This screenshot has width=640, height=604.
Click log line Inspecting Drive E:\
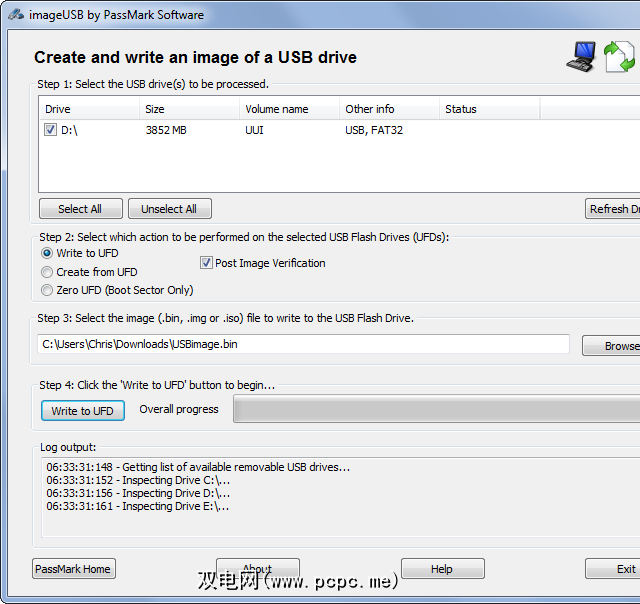[138, 506]
